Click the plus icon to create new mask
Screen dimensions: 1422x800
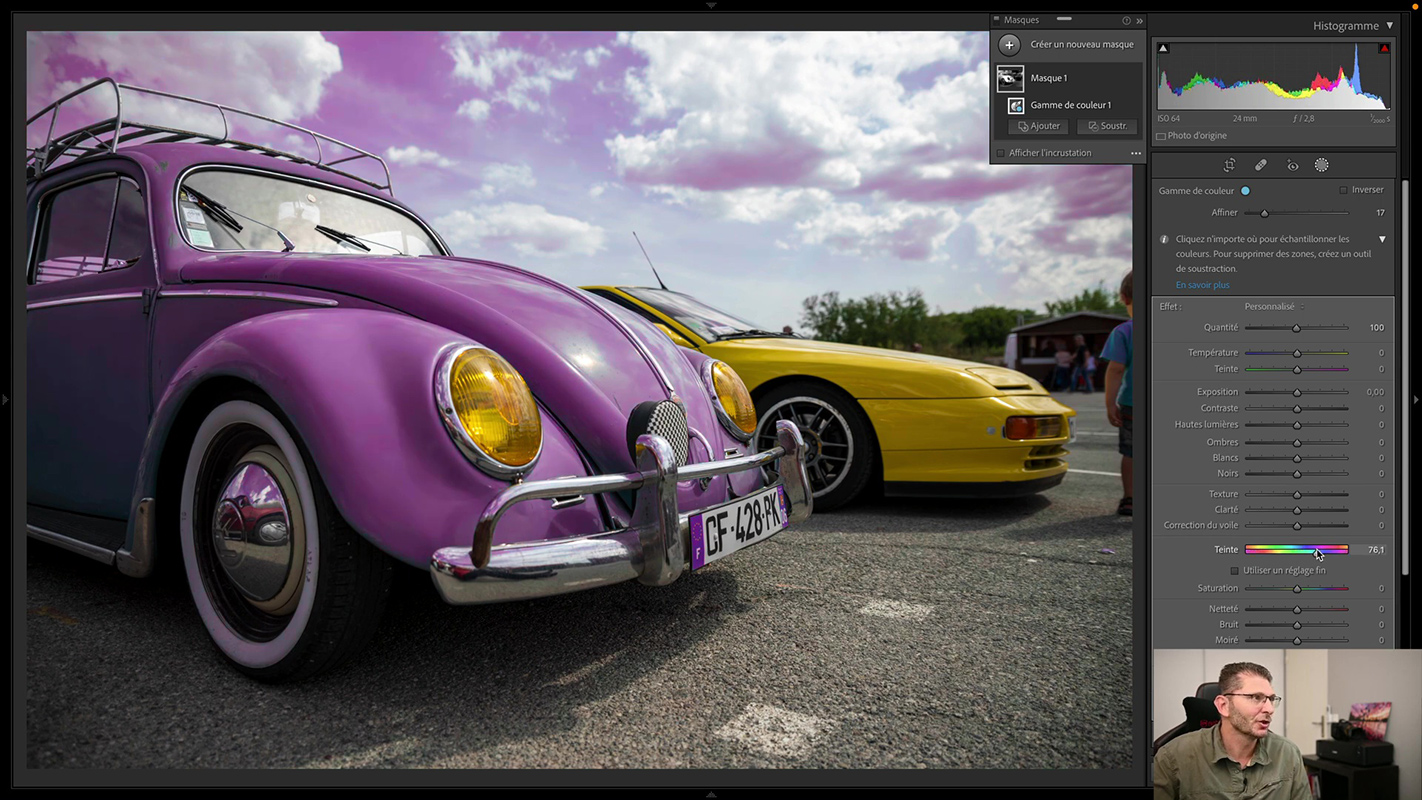pos(1009,45)
